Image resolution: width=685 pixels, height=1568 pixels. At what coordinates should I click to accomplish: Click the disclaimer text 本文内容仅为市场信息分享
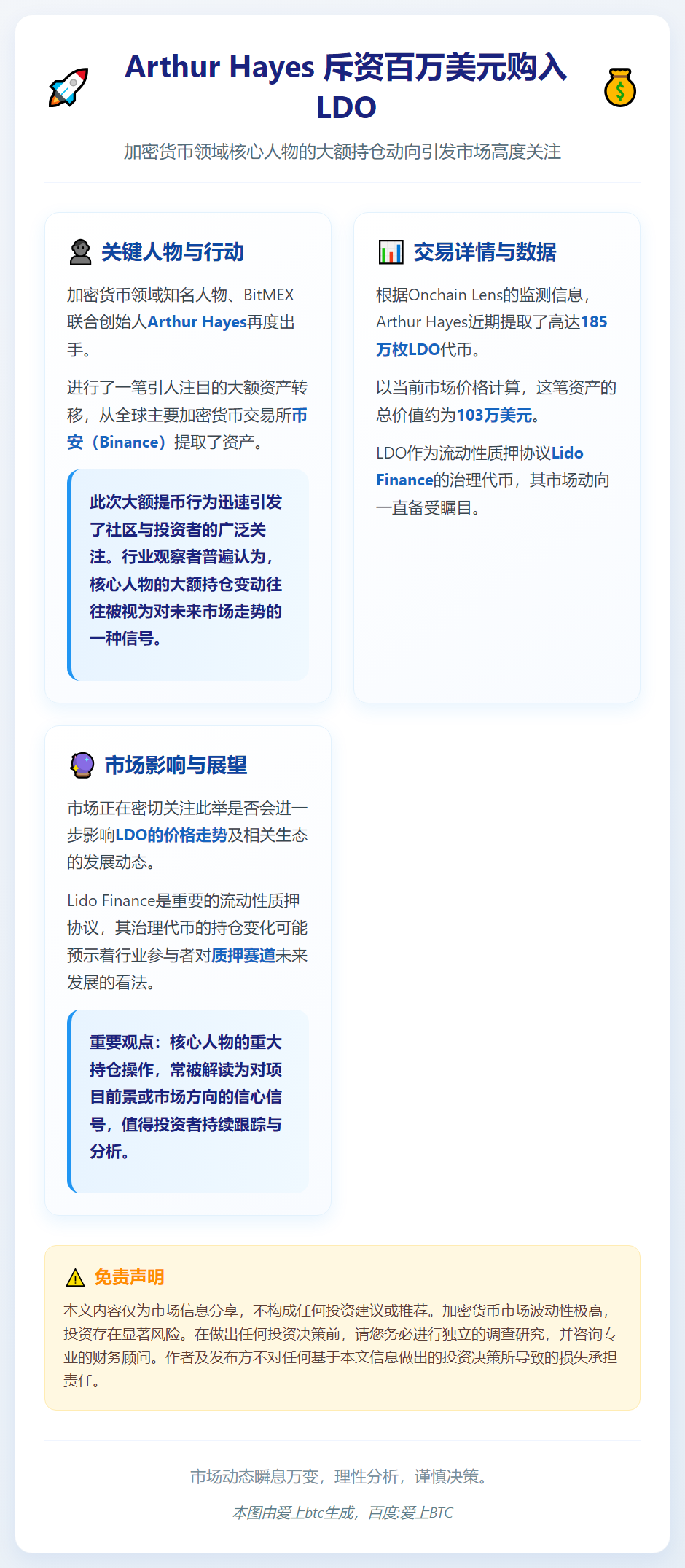click(x=342, y=1346)
